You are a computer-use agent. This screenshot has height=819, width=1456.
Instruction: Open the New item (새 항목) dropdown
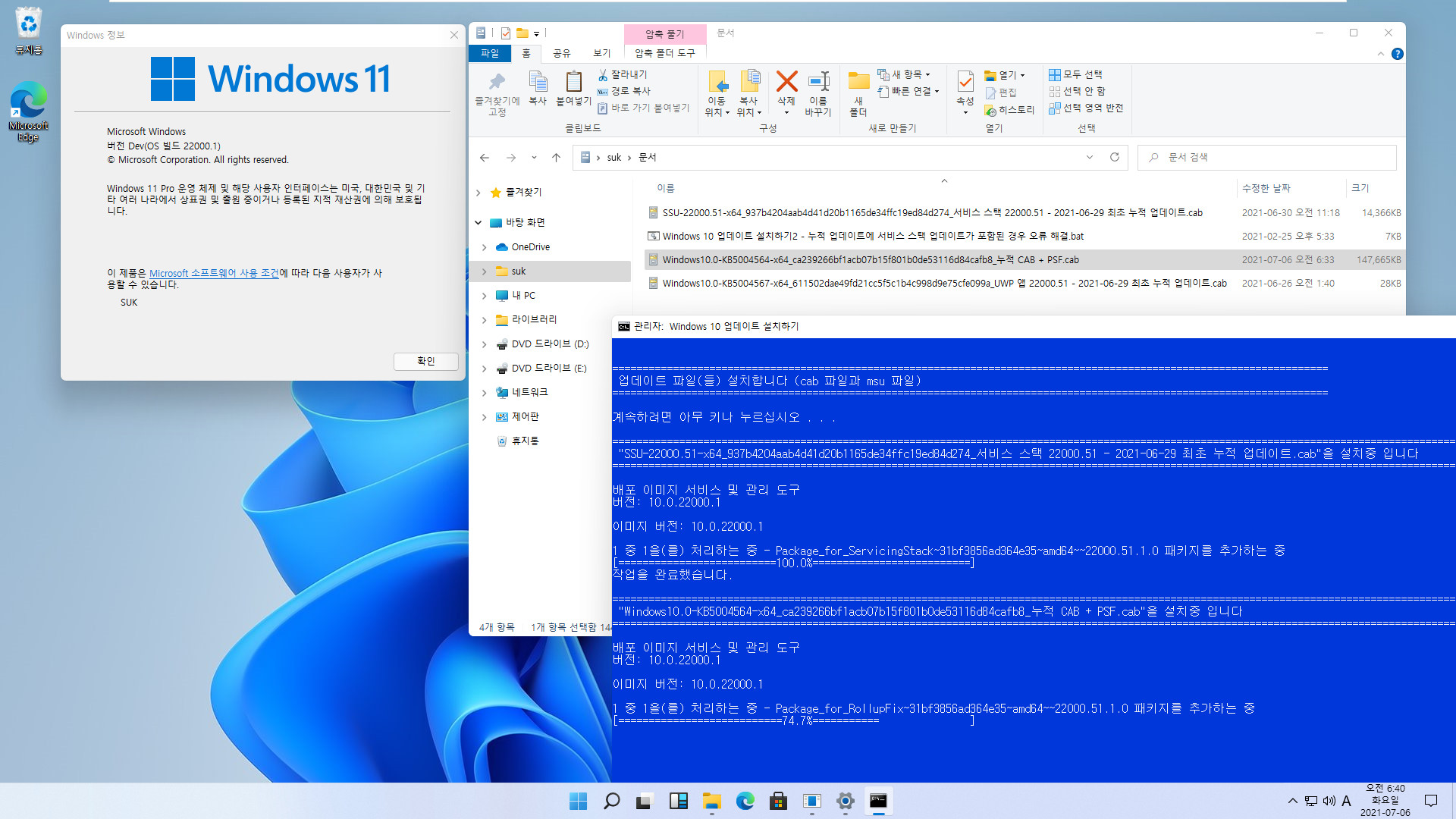[904, 74]
